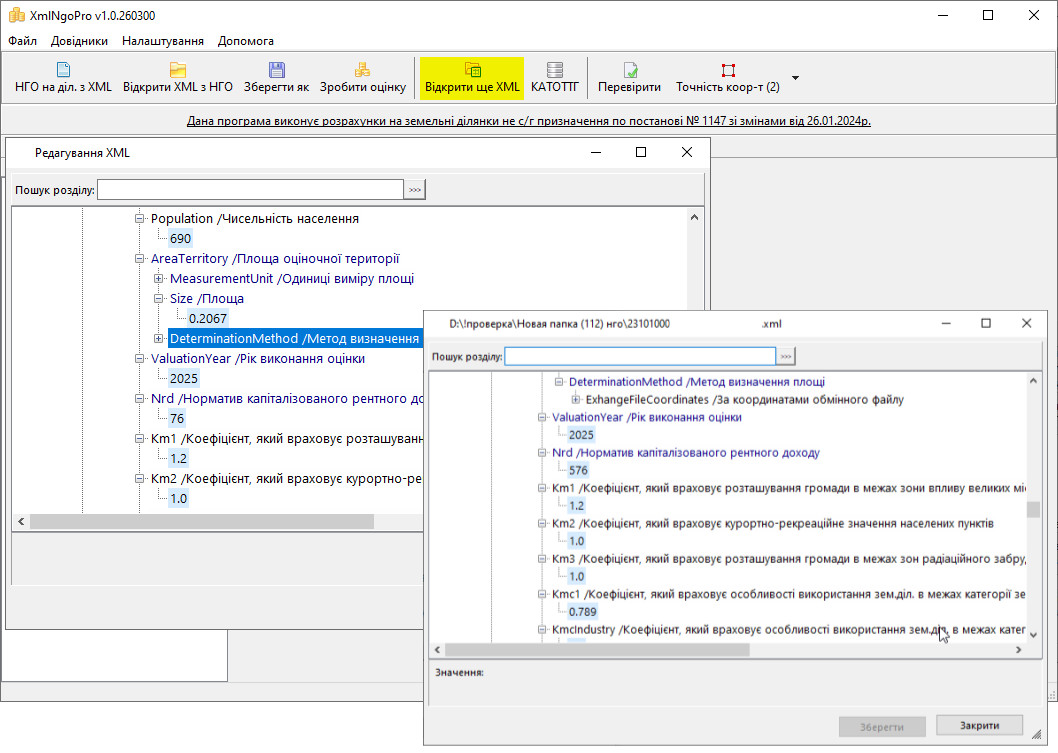The image size is (1058, 753).
Task: Open the 'Налаштування' menu
Action: coord(163,41)
